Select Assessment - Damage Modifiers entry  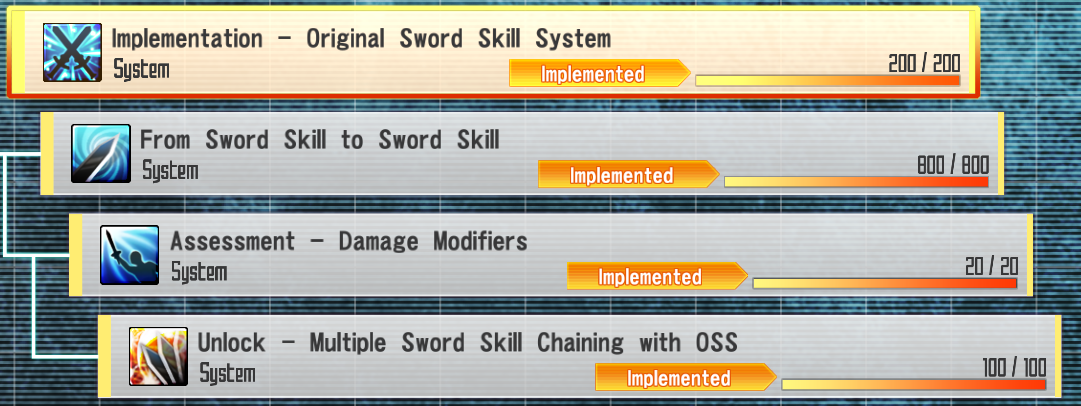point(551,254)
